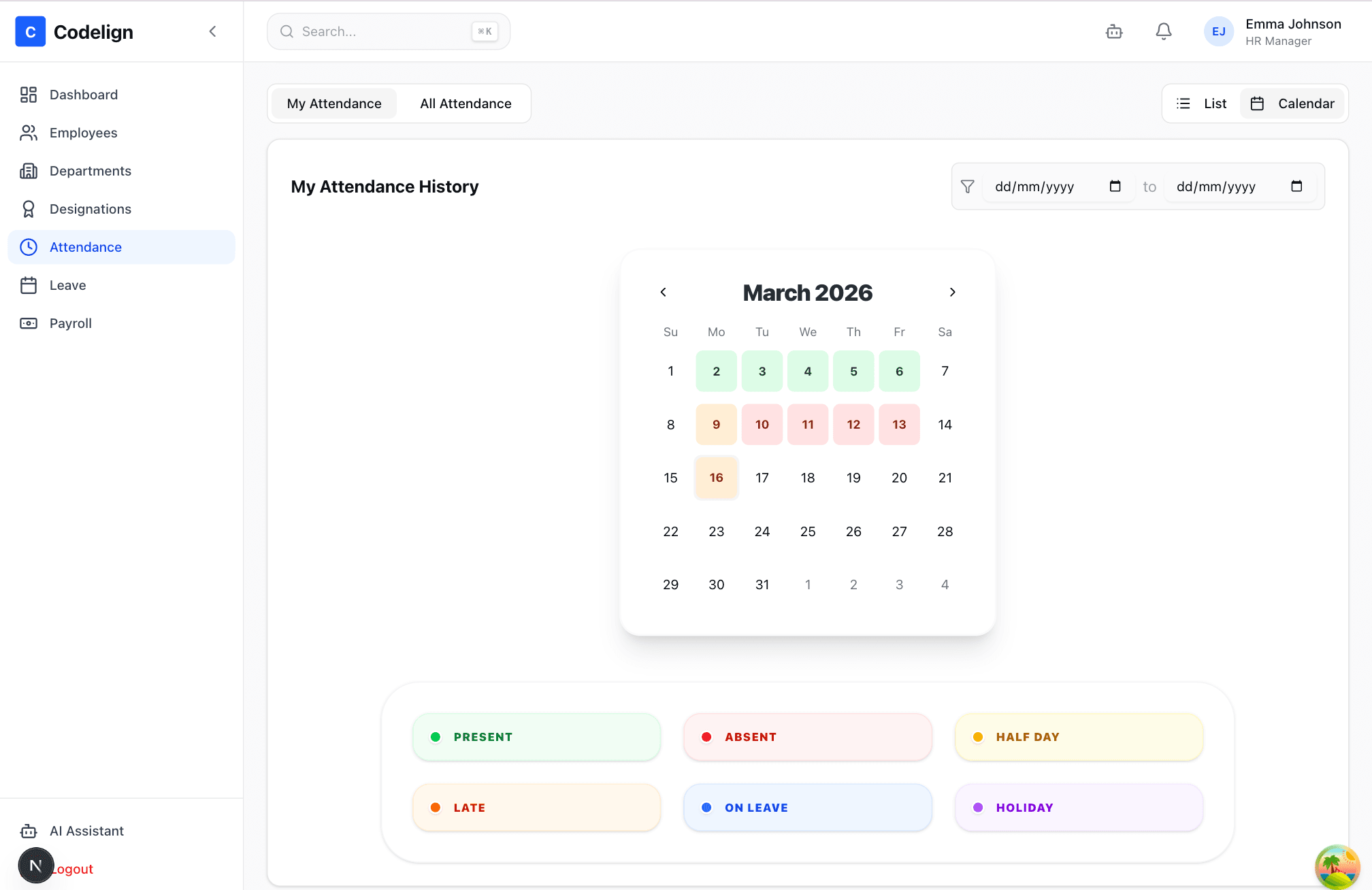
Task: Collapse the sidebar with the chevron
Action: click(x=212, y=31)
